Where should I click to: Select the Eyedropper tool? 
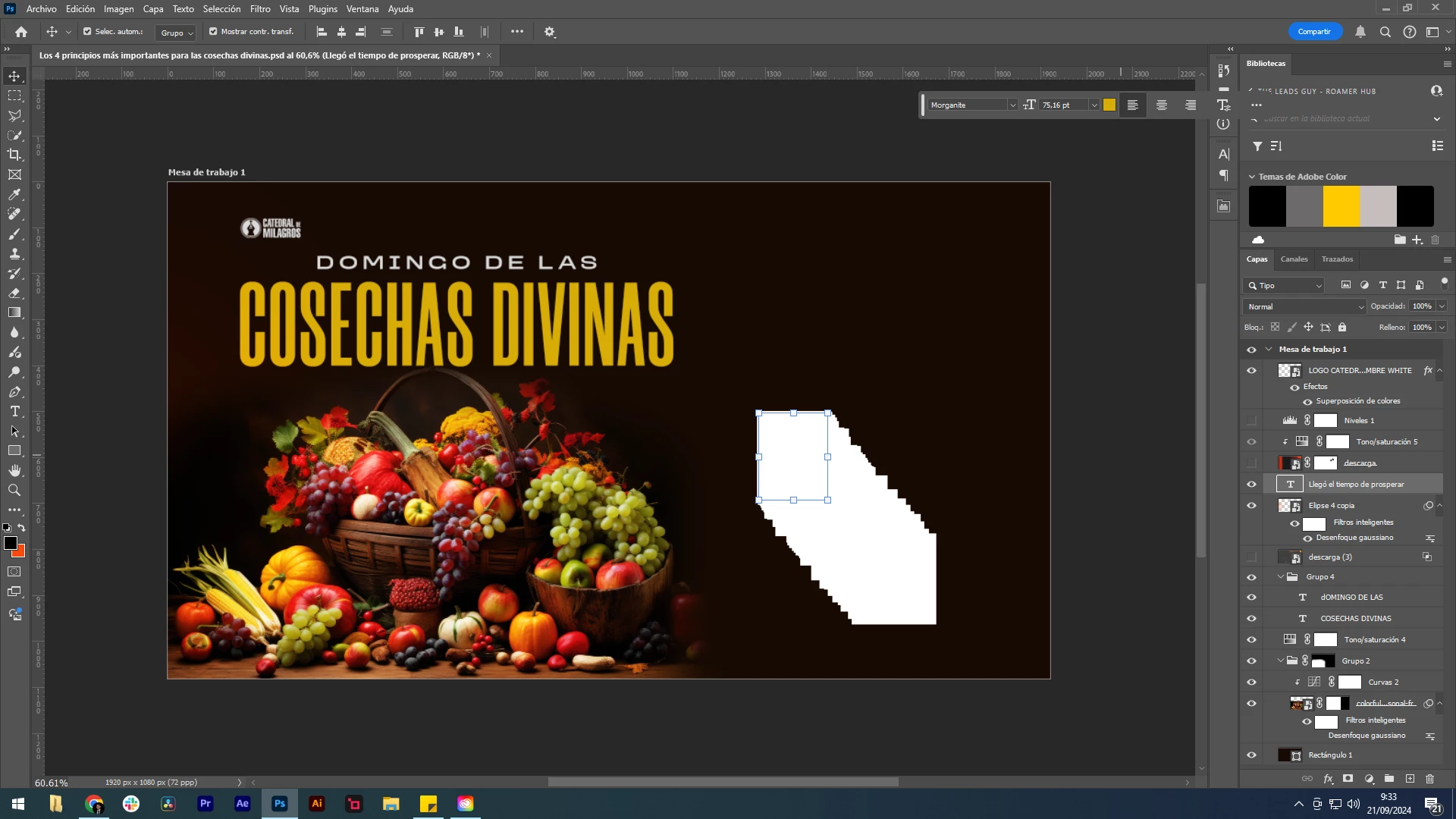(14, 194)
